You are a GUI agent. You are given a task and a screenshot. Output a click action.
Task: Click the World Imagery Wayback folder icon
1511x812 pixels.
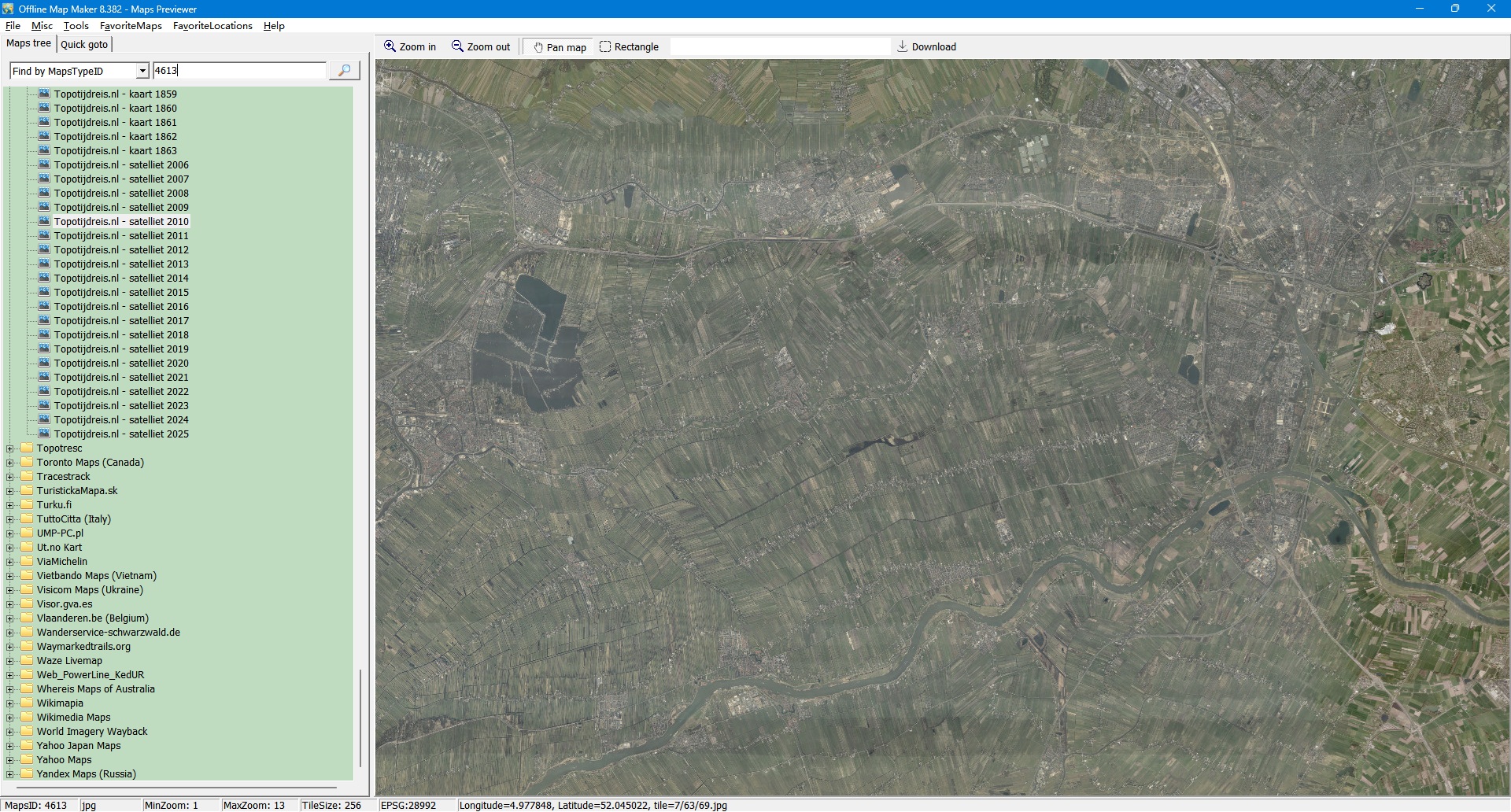pos(28,732)
